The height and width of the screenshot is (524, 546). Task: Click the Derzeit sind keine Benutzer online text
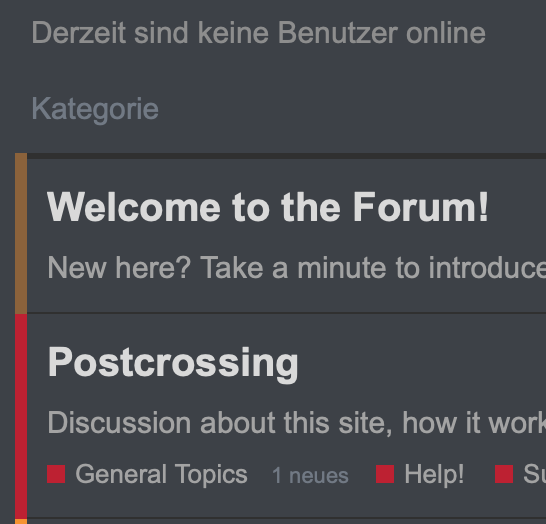tap(258, 33)
